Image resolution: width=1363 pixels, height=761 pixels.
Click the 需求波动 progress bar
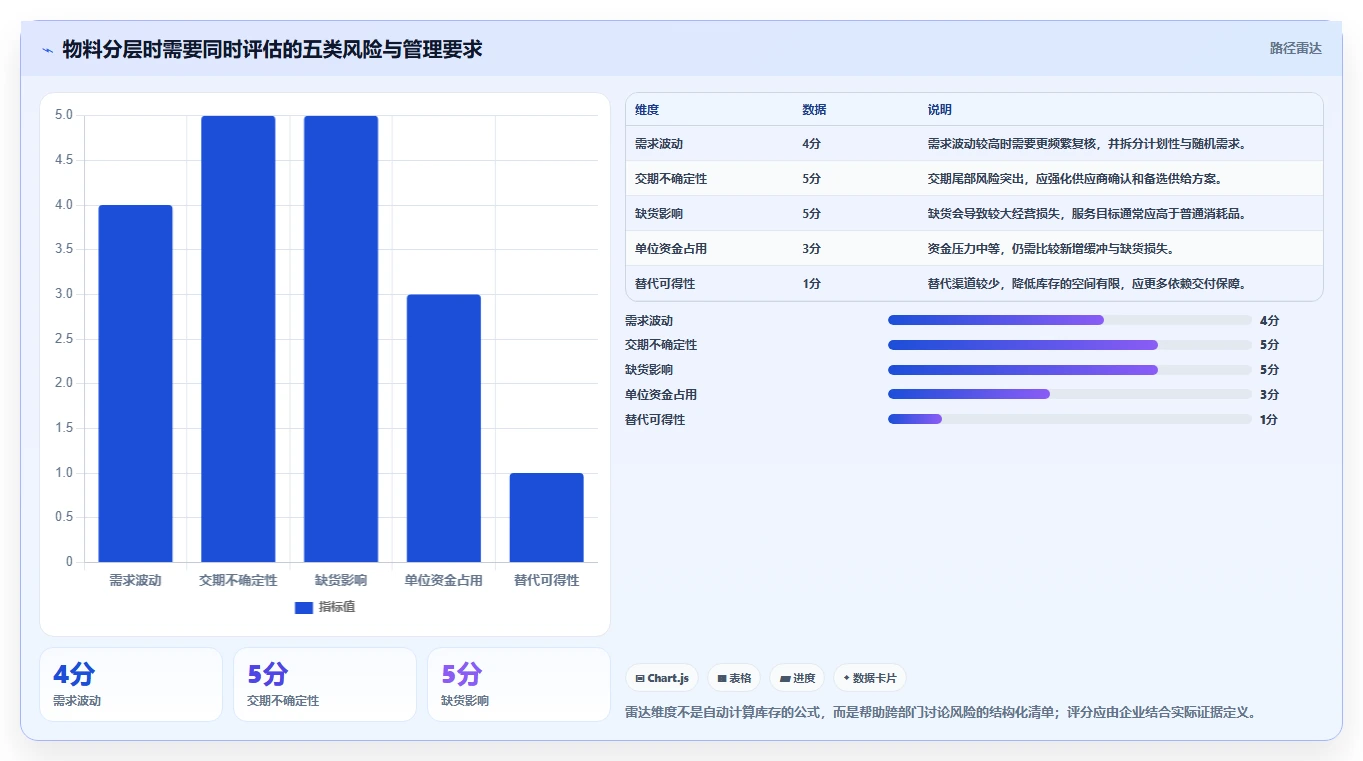[x=1070, y=320]
